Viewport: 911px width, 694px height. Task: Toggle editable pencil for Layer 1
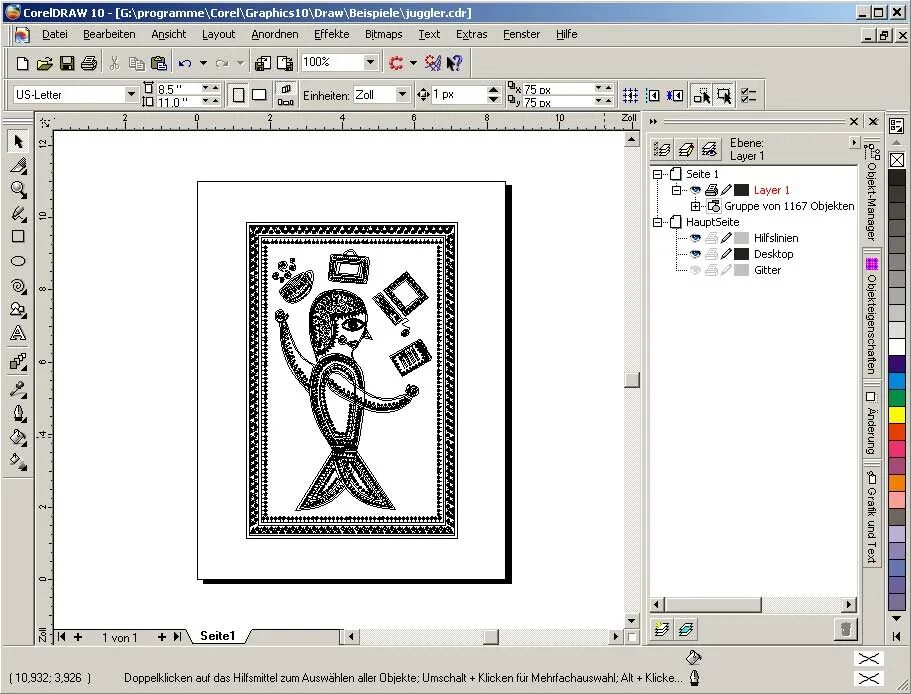[726, 190]
